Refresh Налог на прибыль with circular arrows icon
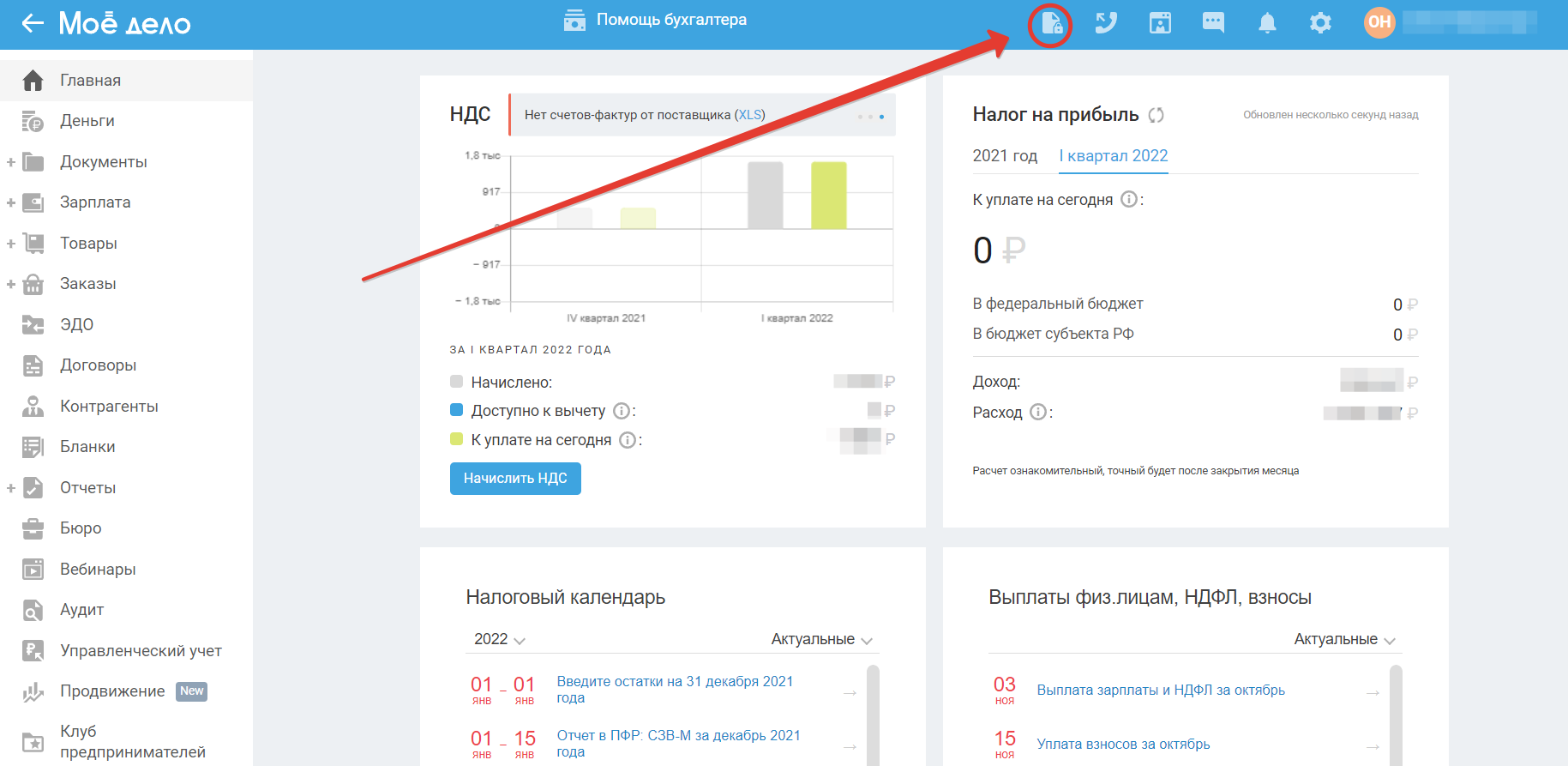 (1156, 115)
